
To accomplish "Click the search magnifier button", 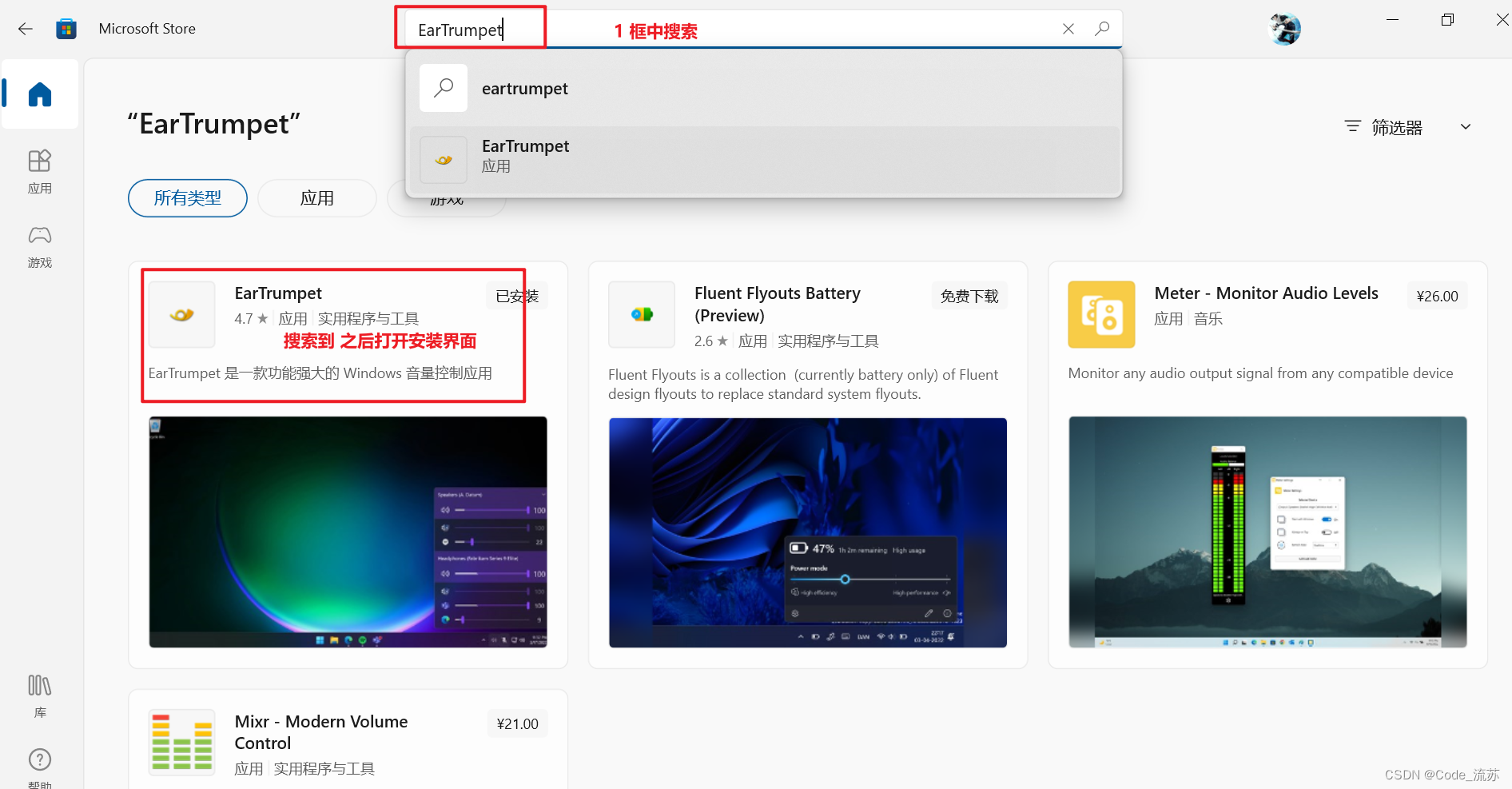I will pyautogui.click(x=1102, y=29).
